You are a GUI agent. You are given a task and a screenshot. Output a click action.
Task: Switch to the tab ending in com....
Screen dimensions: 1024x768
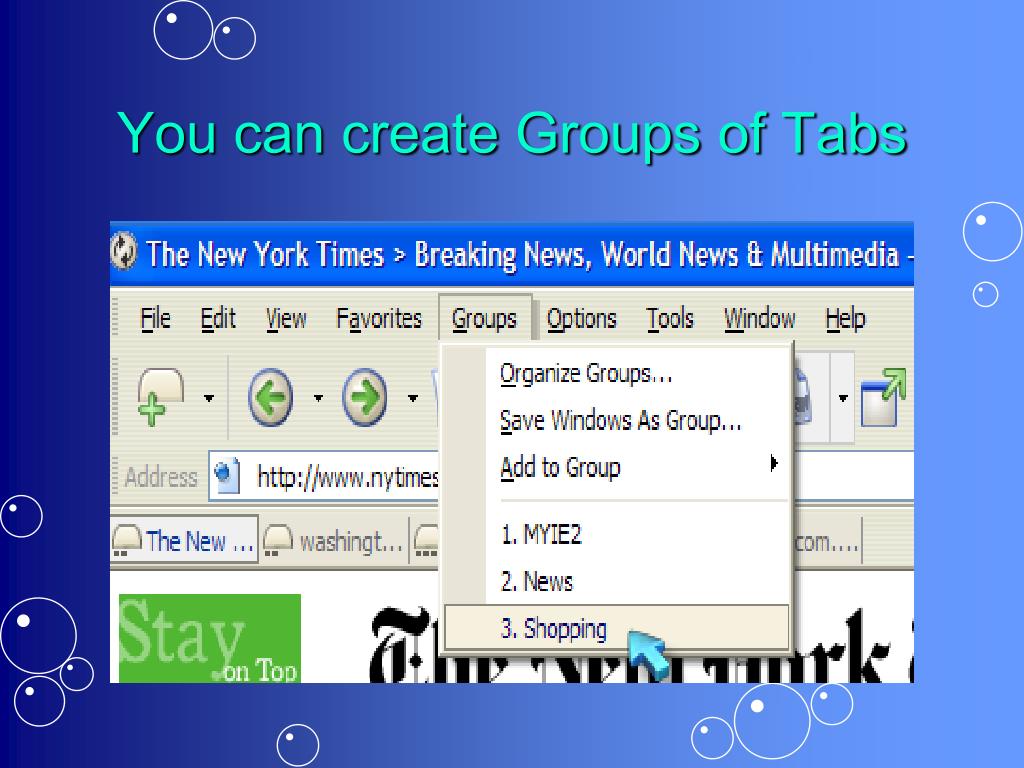click(827, 541)
